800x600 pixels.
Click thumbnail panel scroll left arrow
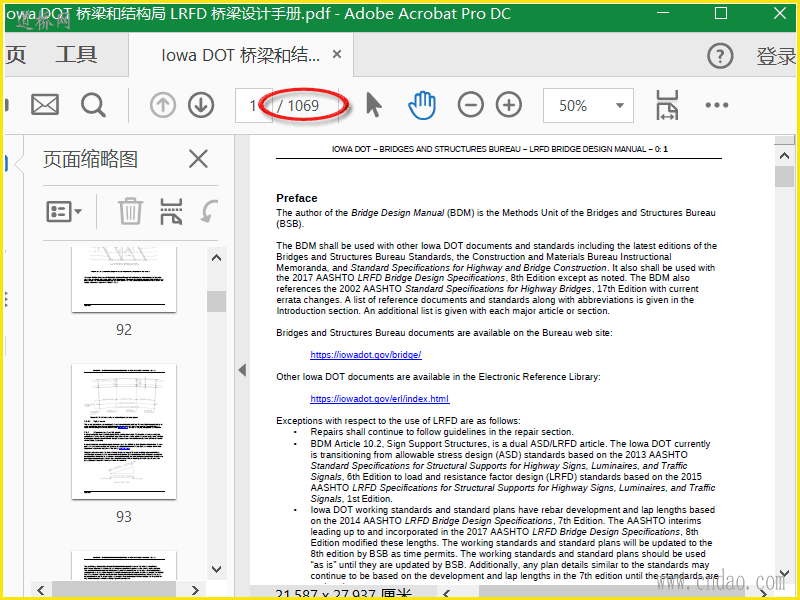point(41,590)
